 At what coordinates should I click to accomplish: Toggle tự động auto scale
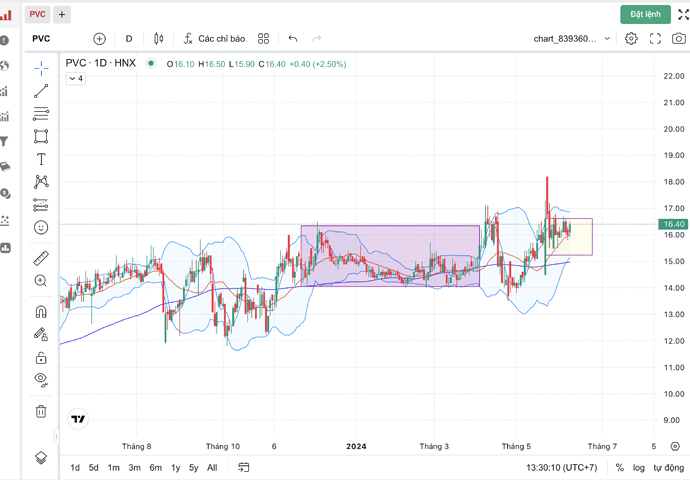point(668,468)
